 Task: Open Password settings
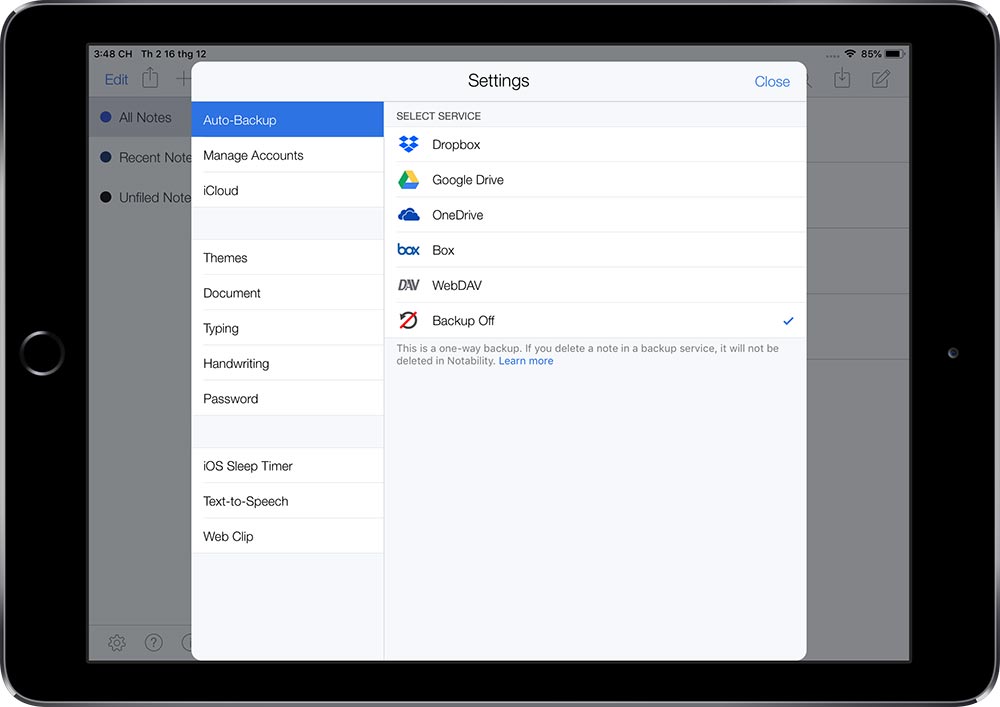tap(287, 398)
